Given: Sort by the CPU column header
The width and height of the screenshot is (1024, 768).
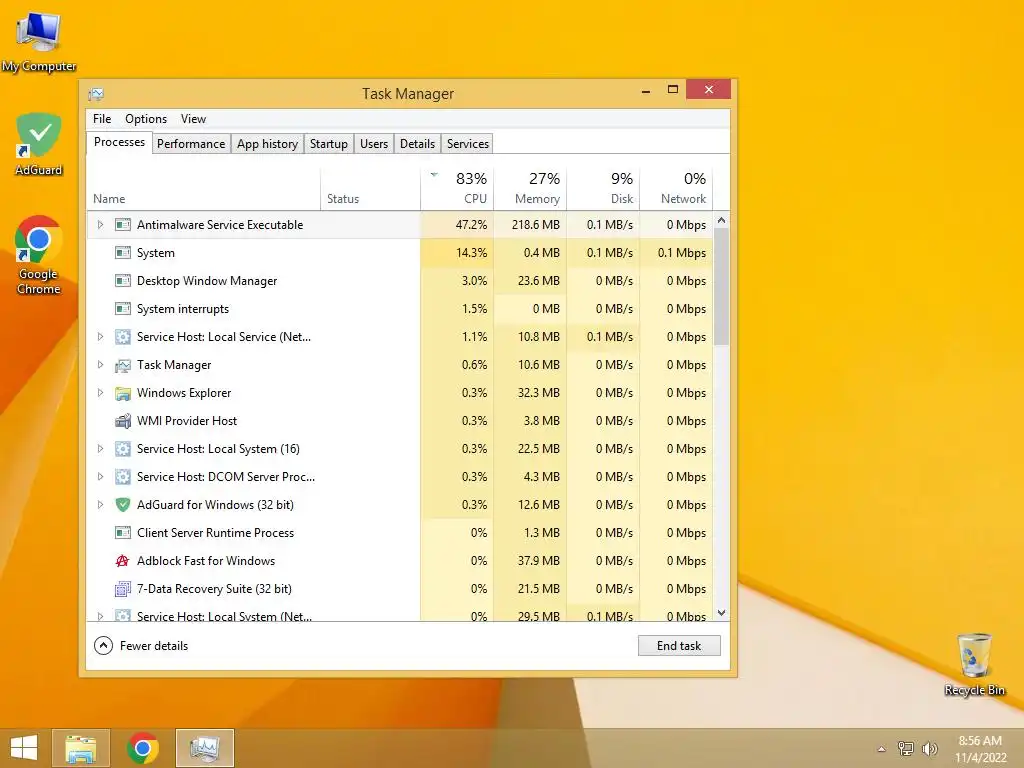Looking at the screenshot, I should pos(457,189).
